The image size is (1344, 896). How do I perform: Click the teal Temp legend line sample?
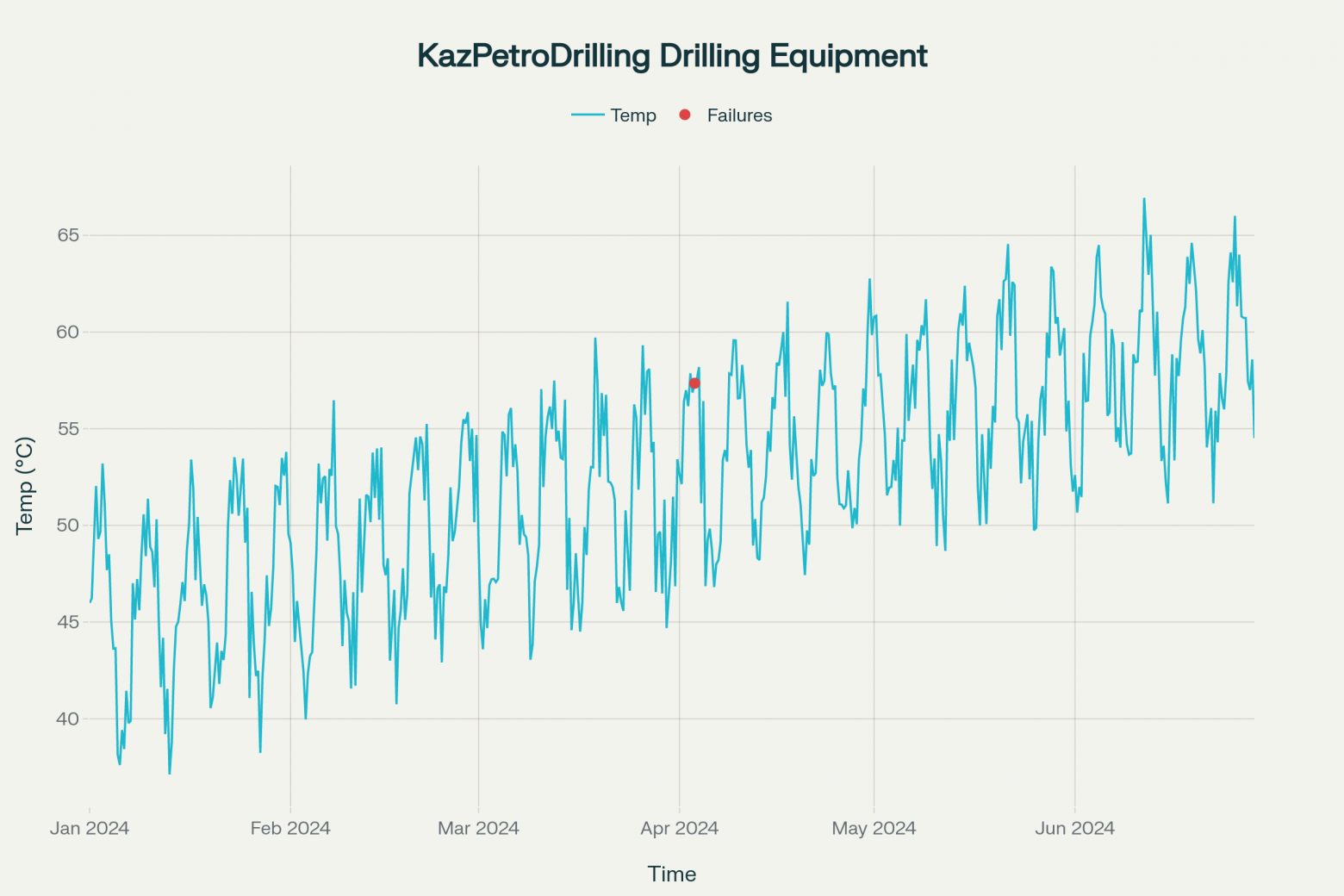click(587, 115)
